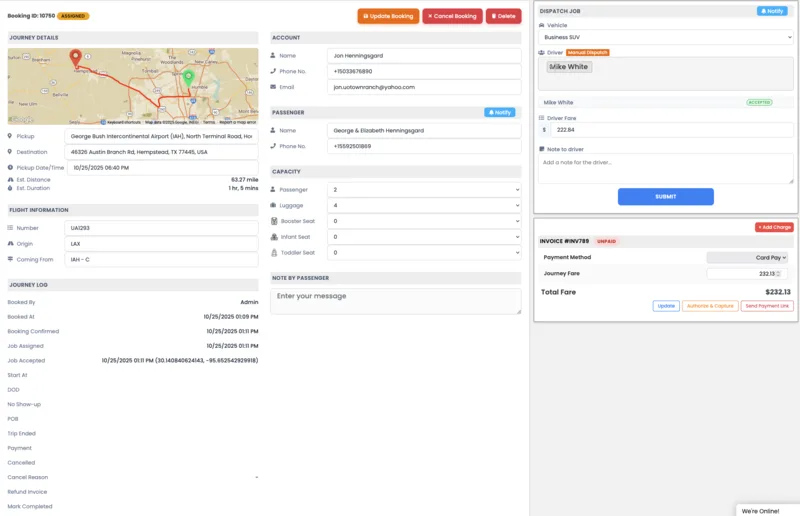Open the Passenger count dropdown
Viewport: 800px width, 516px height.
tap(424, 189)
